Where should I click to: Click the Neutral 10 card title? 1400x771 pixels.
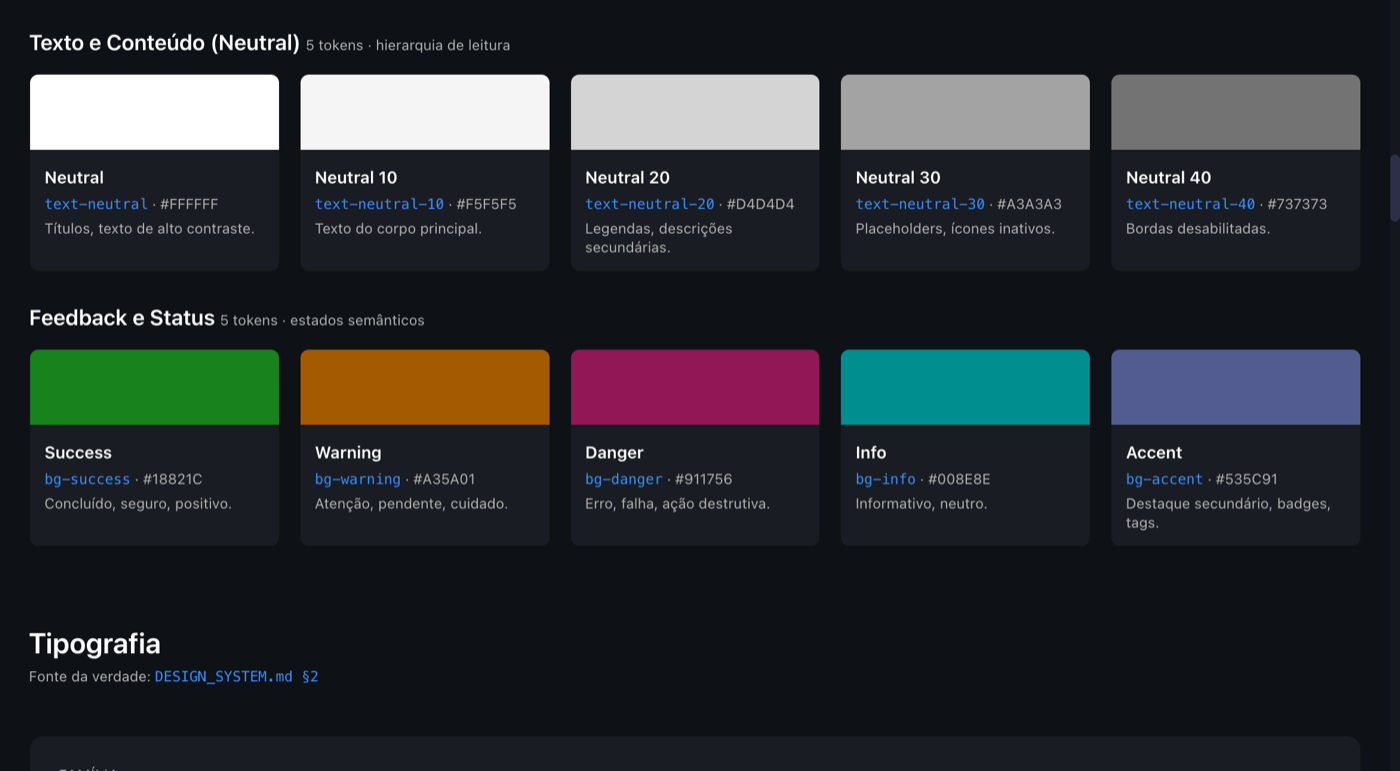tap(356, 178)
